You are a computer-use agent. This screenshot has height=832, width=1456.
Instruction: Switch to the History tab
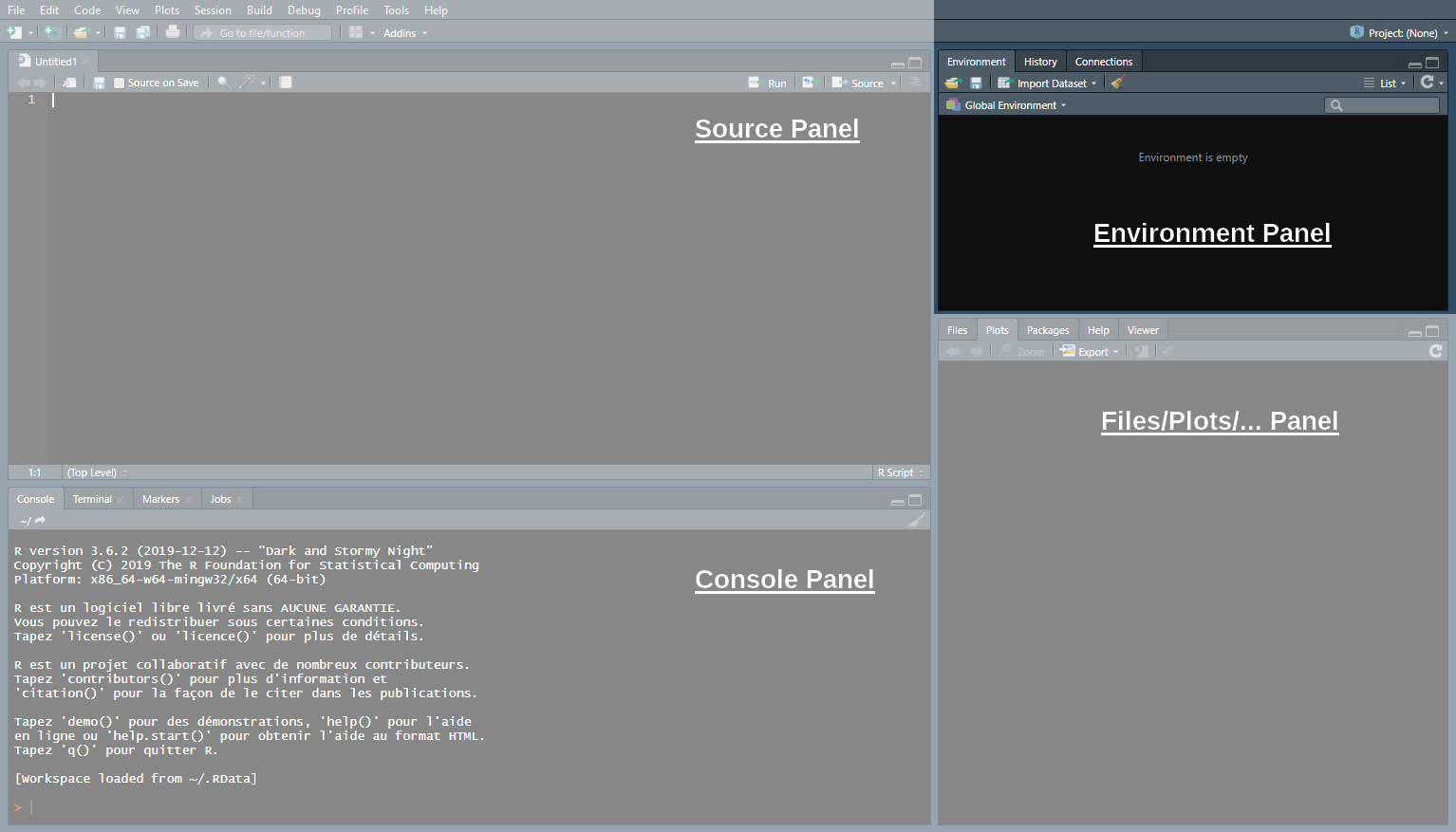(x=1040, y=62)
